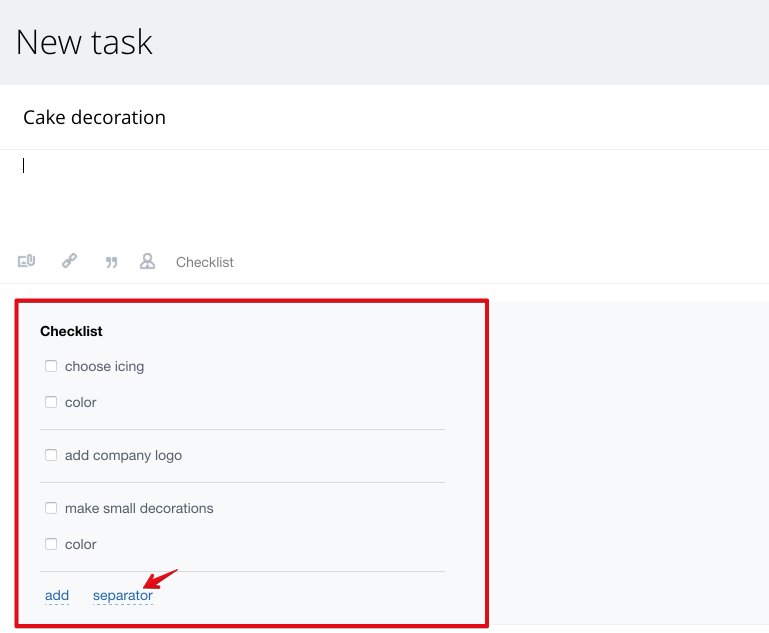The image size is (769, 633).
Task: Click the insert link icon
Action: 69,262
